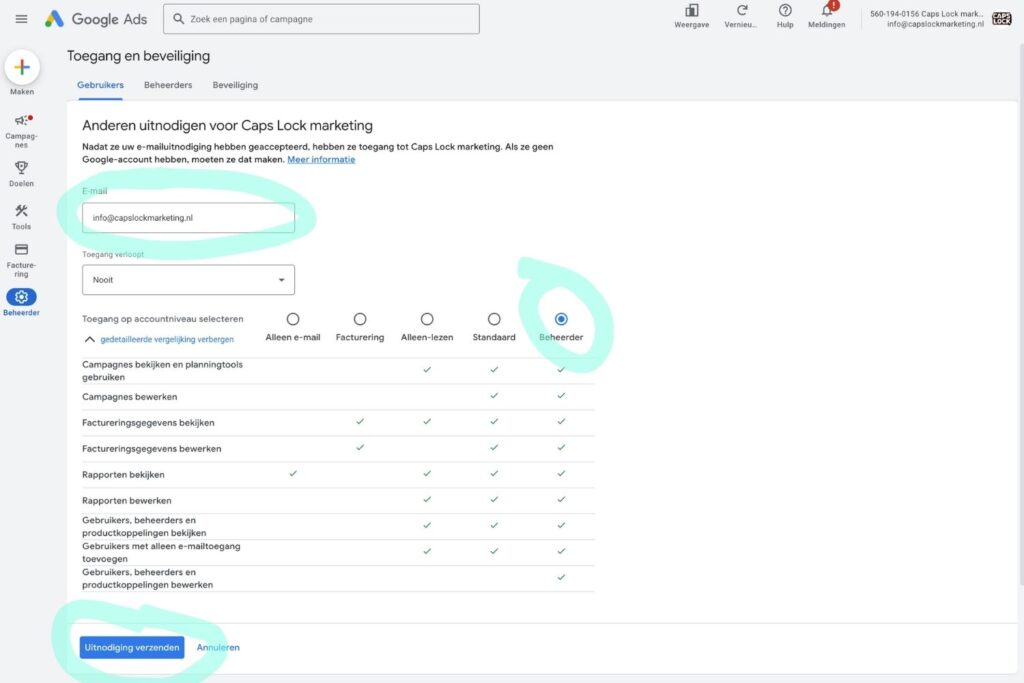Click the Factureringsgegevens bewerken row label
The image size is (1024, 683).
tap(152, 449)
